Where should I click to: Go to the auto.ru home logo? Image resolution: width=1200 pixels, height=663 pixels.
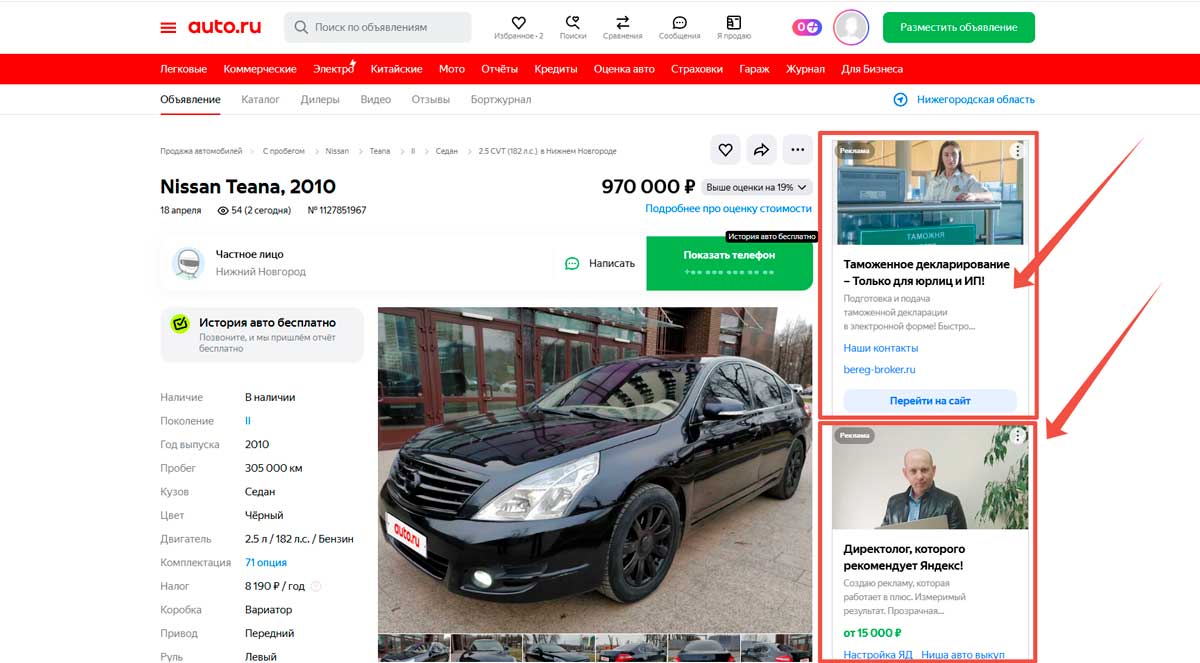[226, 27]
